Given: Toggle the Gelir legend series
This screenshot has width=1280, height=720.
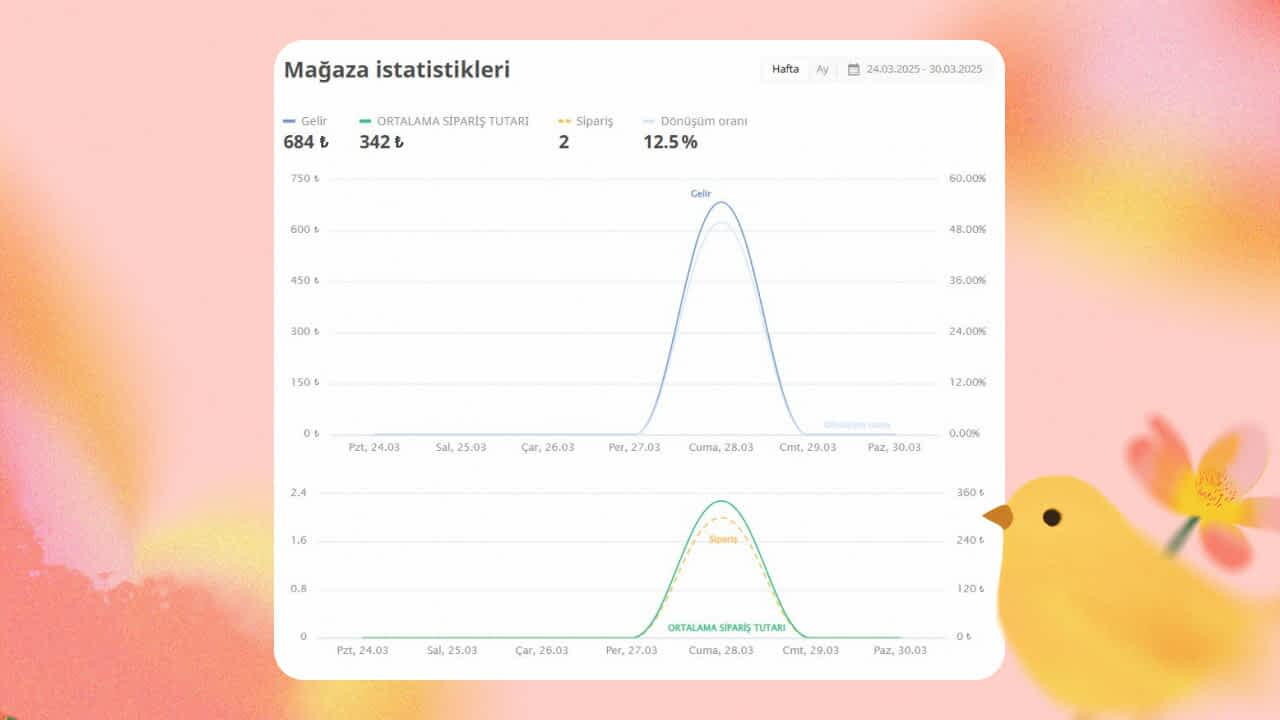Looking at the screenshot, I should [306, 121].
